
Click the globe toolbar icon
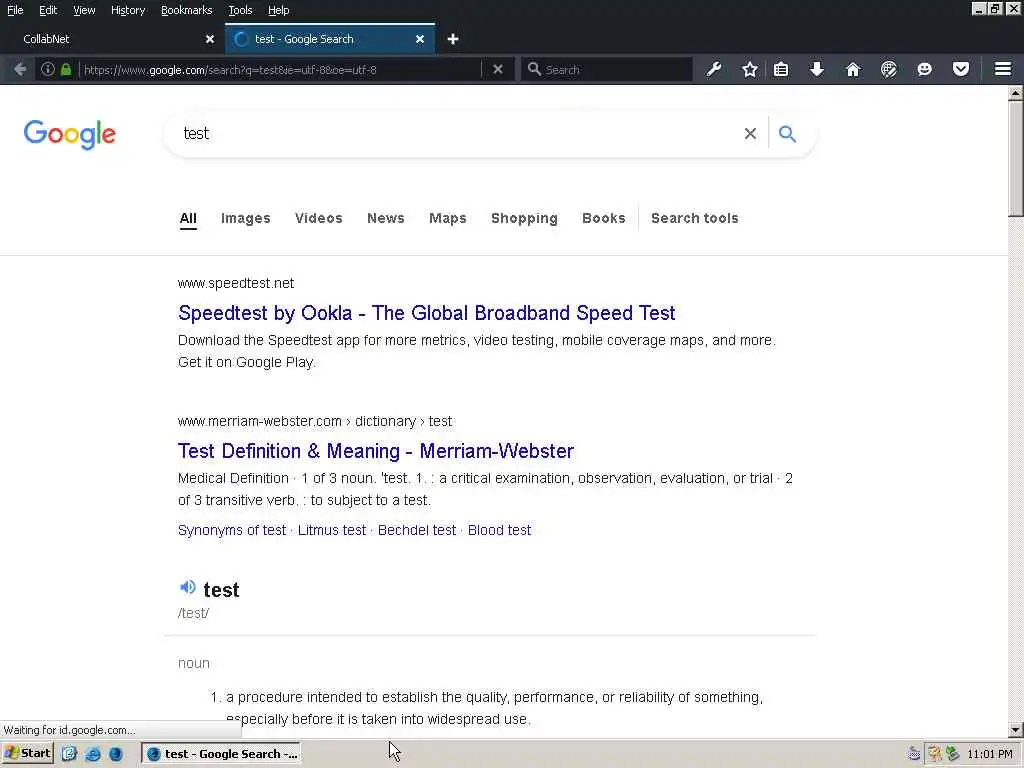coord(889,69)
